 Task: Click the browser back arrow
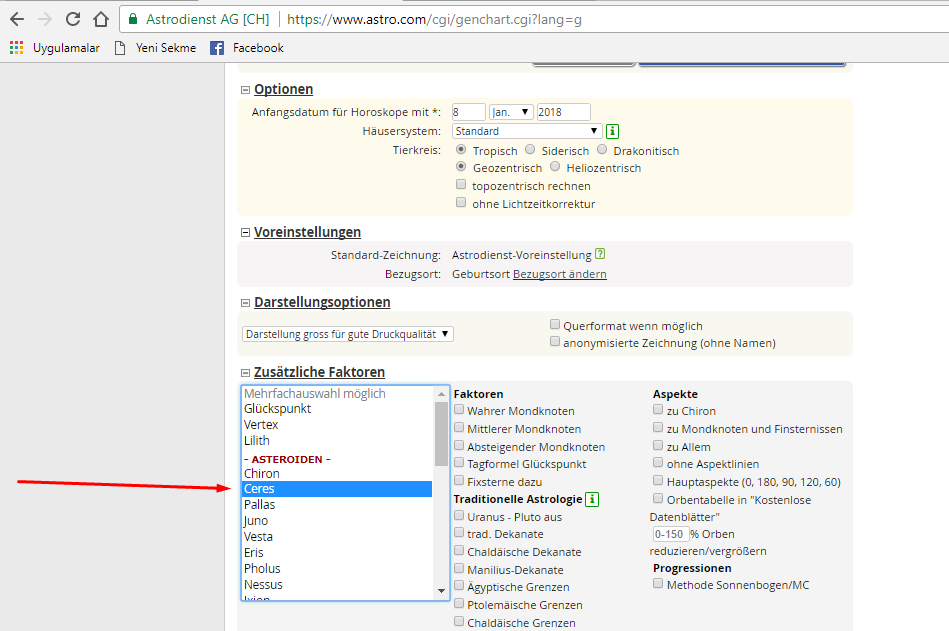coord(17,19)
